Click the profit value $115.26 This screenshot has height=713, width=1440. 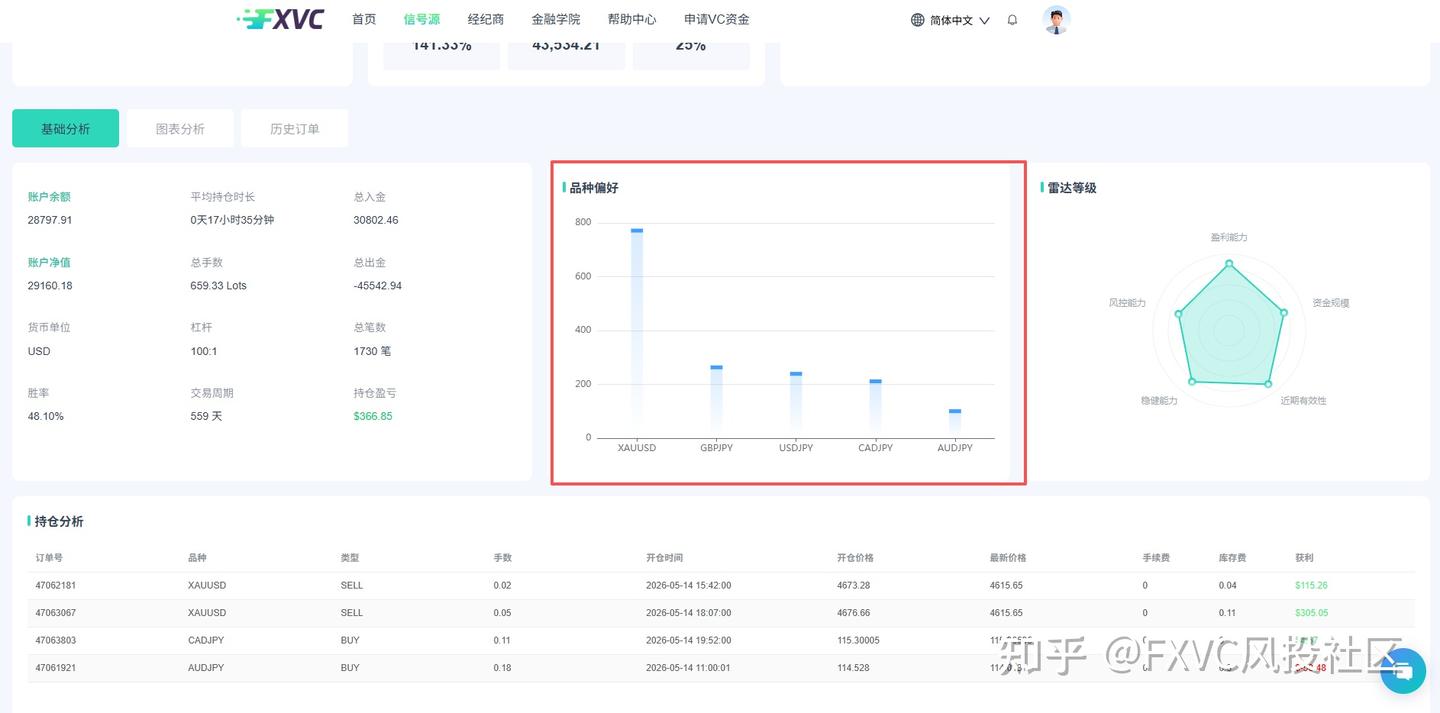click(1311, 585)
